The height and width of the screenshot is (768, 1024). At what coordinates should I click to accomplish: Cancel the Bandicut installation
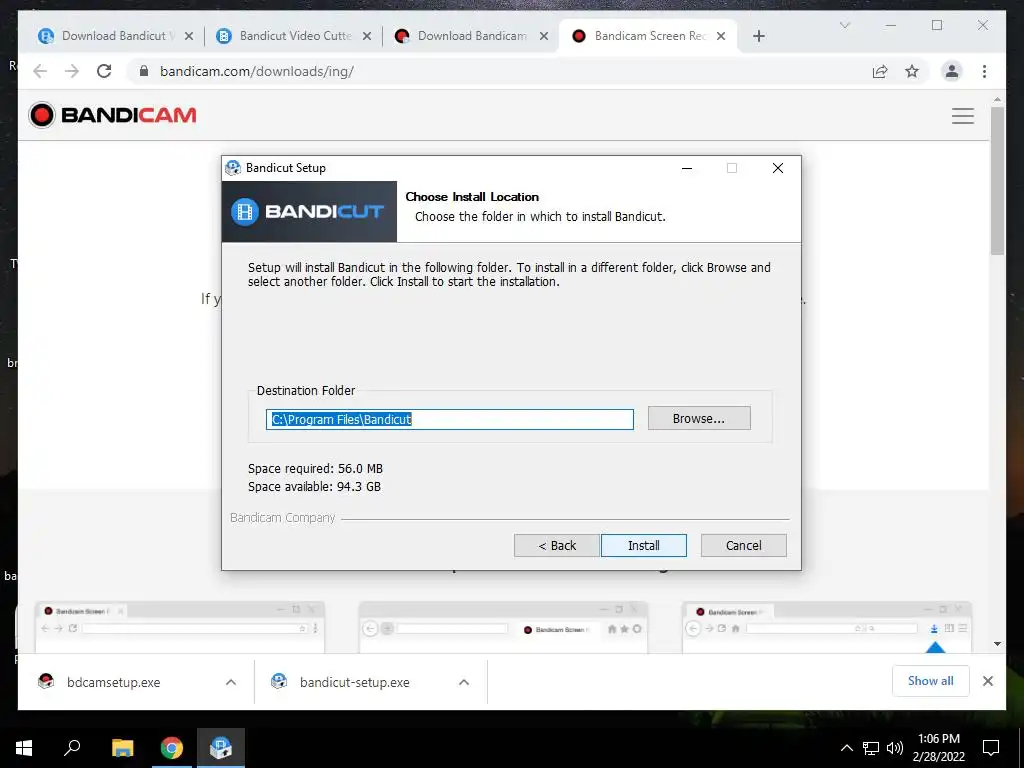pos(743,545)
